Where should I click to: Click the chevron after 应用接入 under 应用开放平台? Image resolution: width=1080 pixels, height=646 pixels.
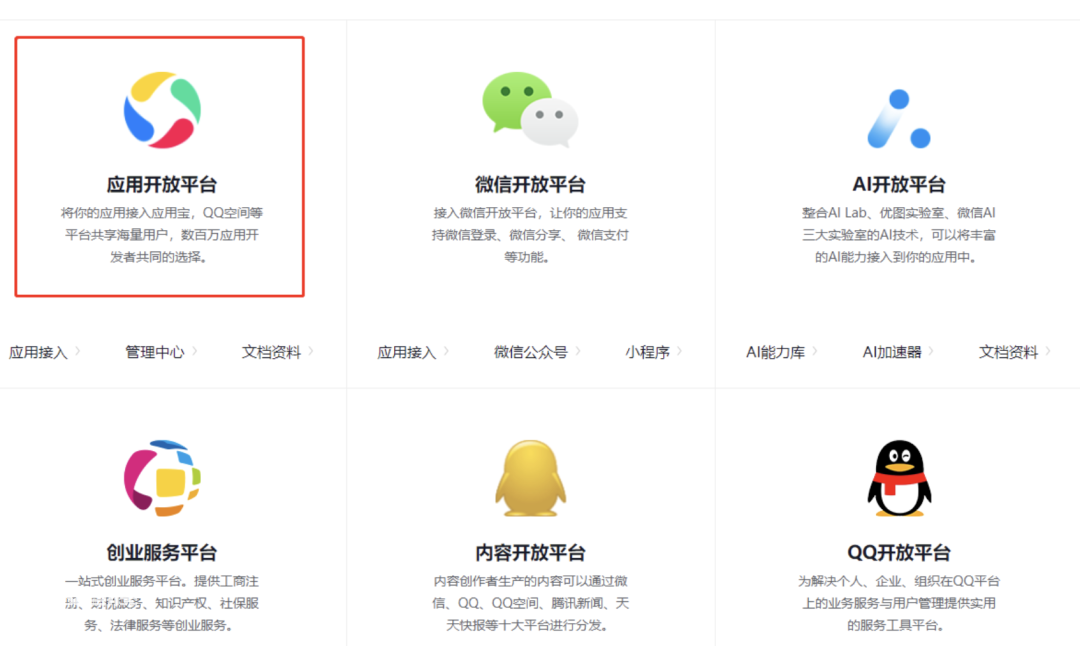coord(78,351)
